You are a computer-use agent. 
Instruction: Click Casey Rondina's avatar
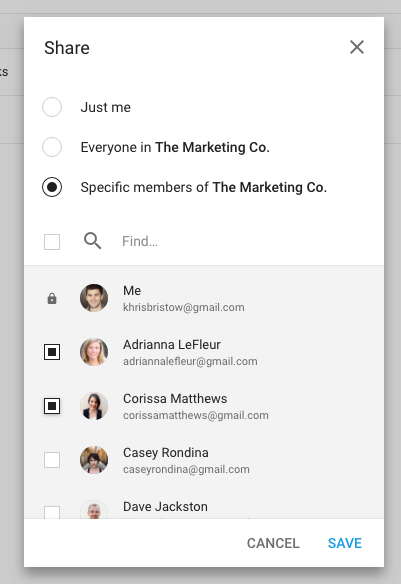pos(94,460)
